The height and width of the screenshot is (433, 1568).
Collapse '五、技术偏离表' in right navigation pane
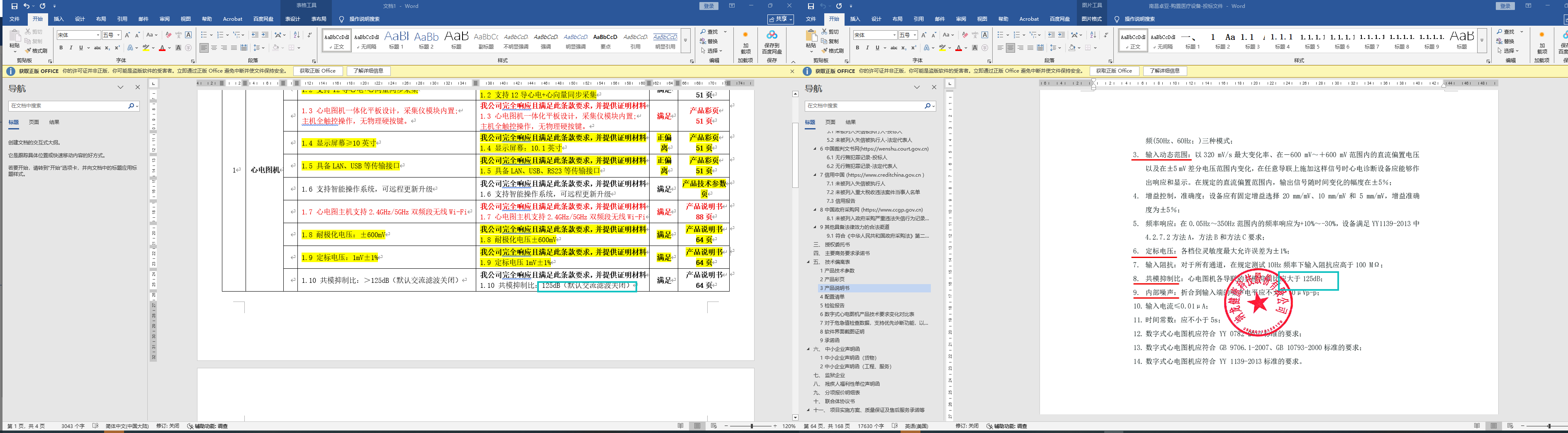click(x=809, y=262)
